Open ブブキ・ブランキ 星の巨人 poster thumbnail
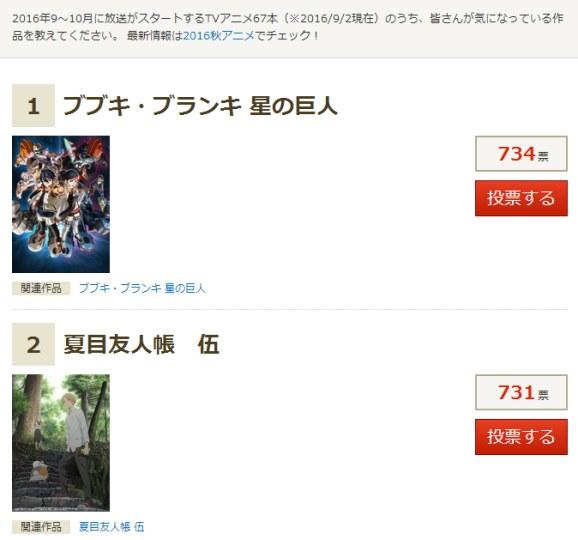Image resolution: width=578 pixels, height=540 pixels. 61,204
